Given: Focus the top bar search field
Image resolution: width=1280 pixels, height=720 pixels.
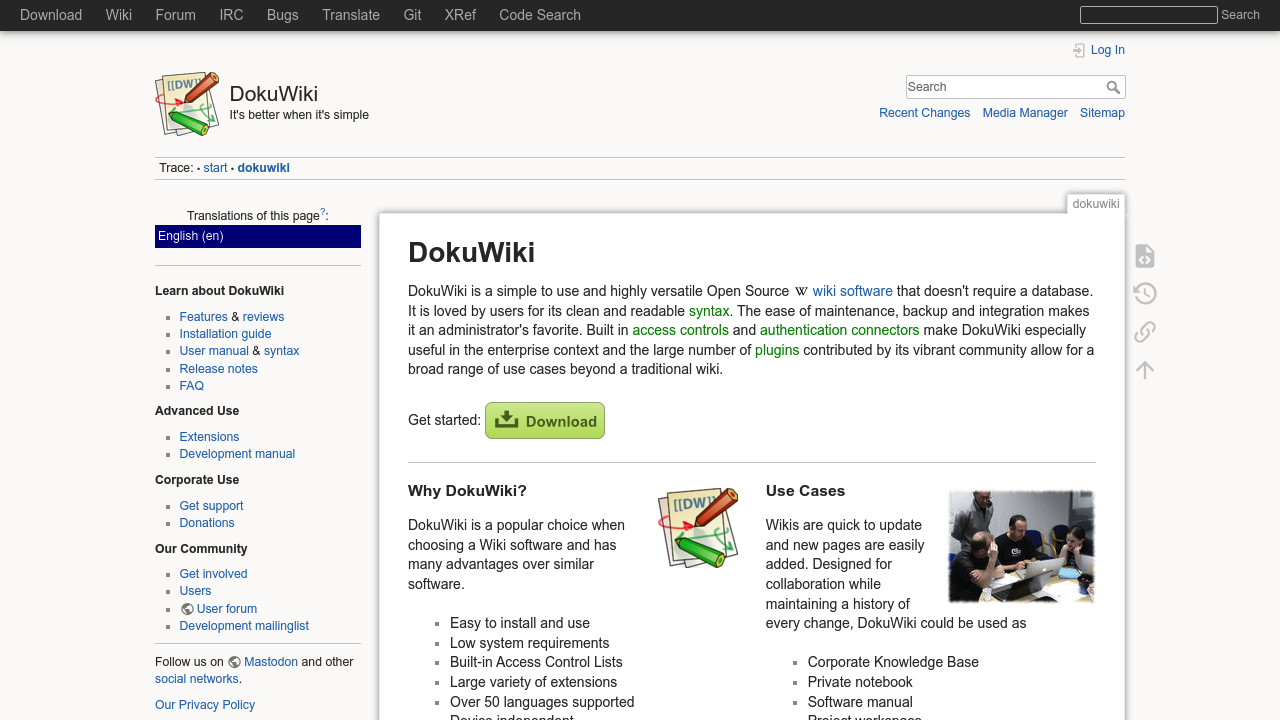Looking at the screenshot, I should tap(1148, 15).
